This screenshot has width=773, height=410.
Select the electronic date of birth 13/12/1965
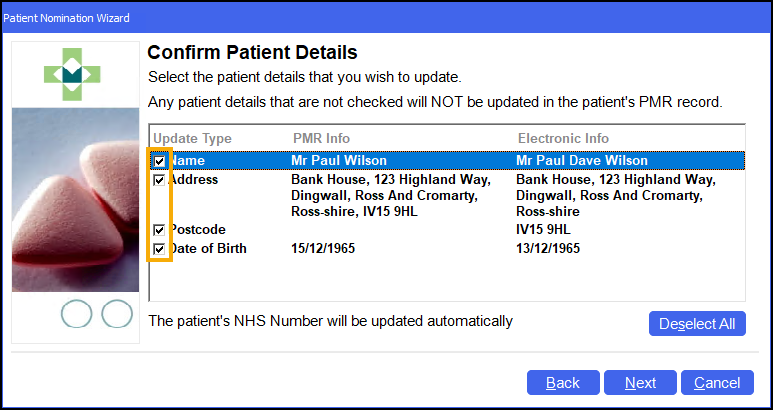coord(548,249)
